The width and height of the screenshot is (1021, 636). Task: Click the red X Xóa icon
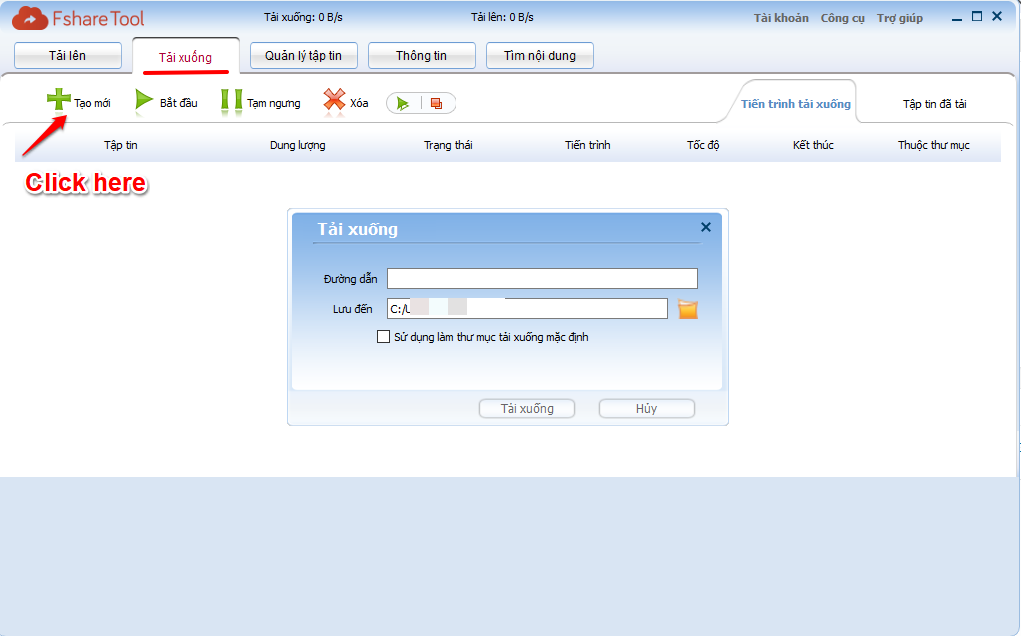coord(334,101)
